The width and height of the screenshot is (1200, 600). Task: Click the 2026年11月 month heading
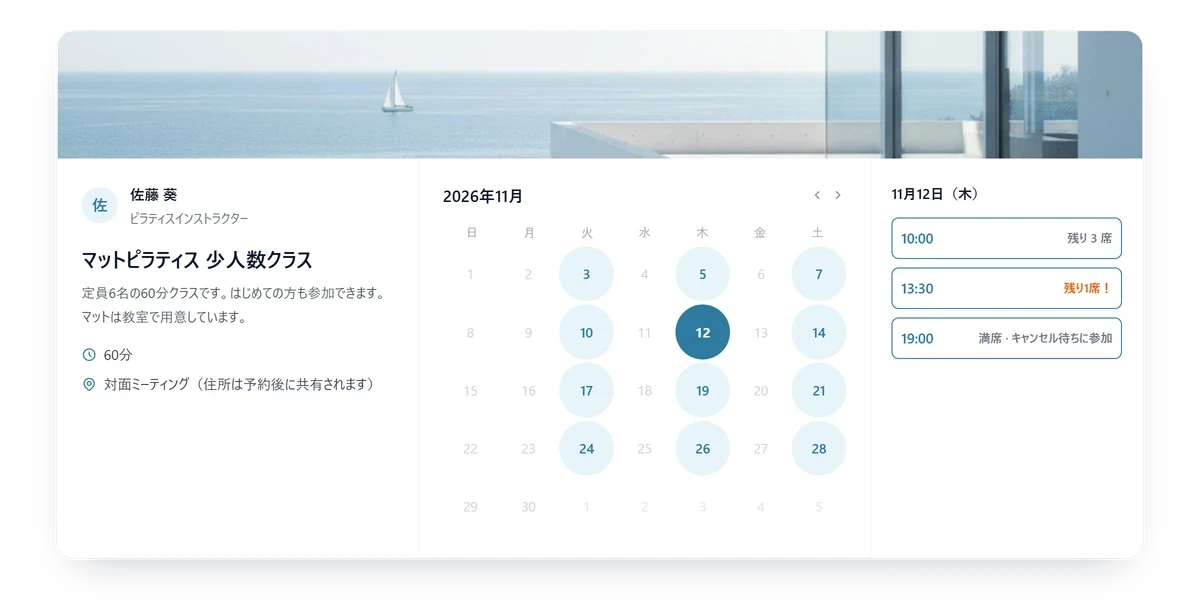[x=483, y=196]
